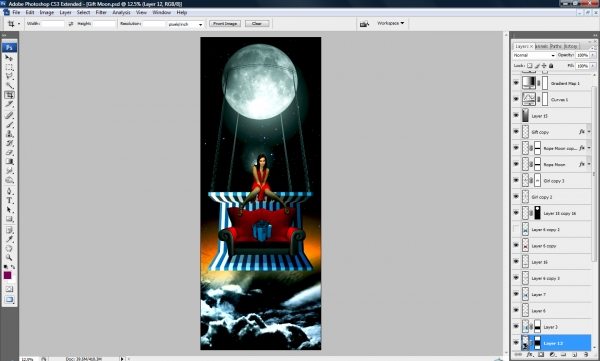Select the Path Selection tool
Image resolution: width=600 pixels, height=361 pixels.
[x=9, y=209]
